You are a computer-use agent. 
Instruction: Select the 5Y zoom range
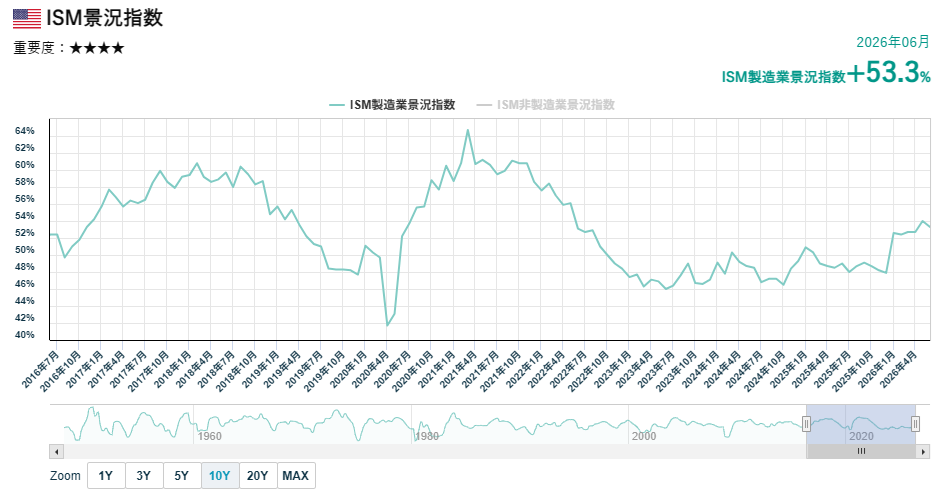pos(182,476)
